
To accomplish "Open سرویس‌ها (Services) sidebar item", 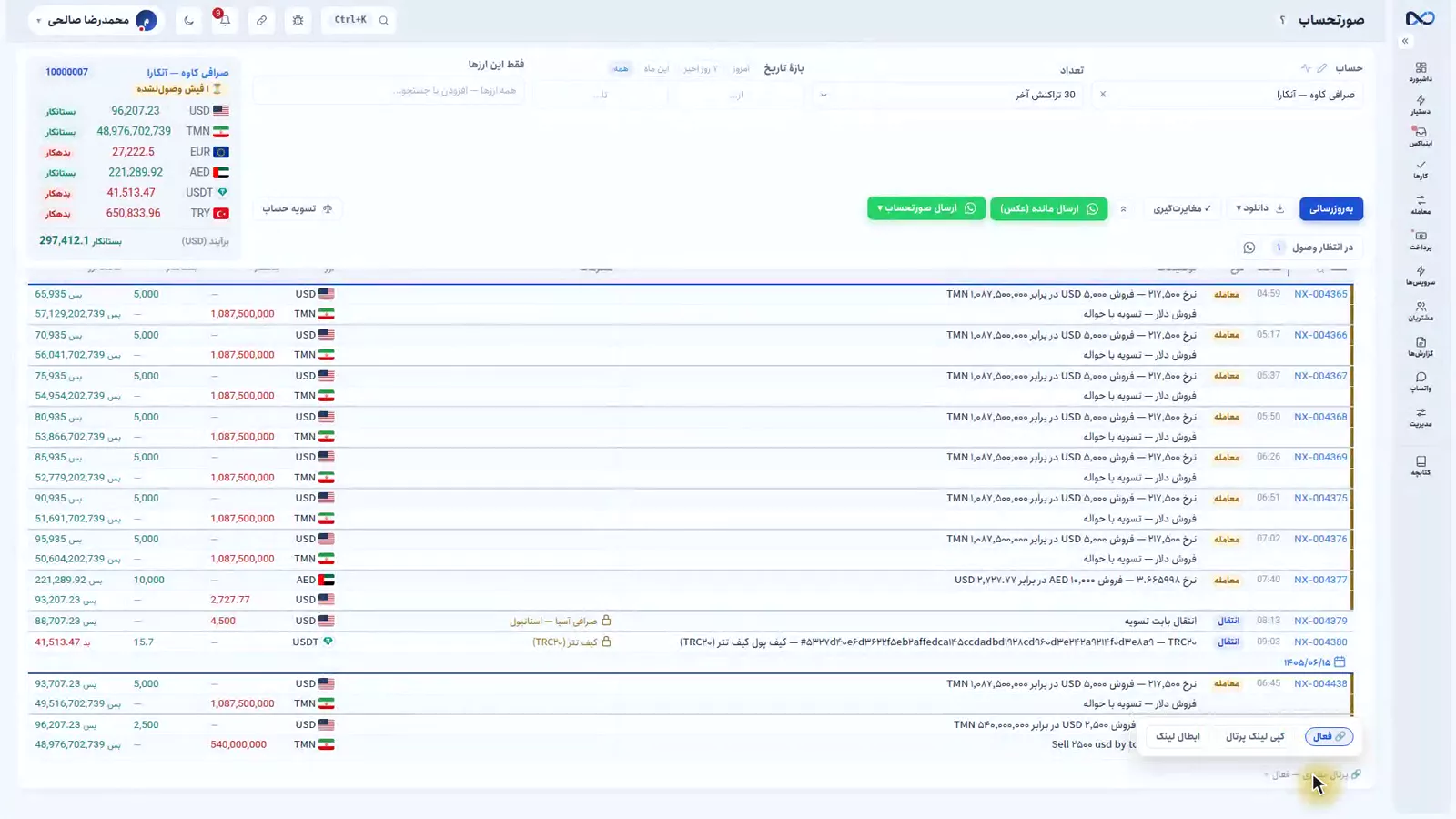I will point(1421,275).
